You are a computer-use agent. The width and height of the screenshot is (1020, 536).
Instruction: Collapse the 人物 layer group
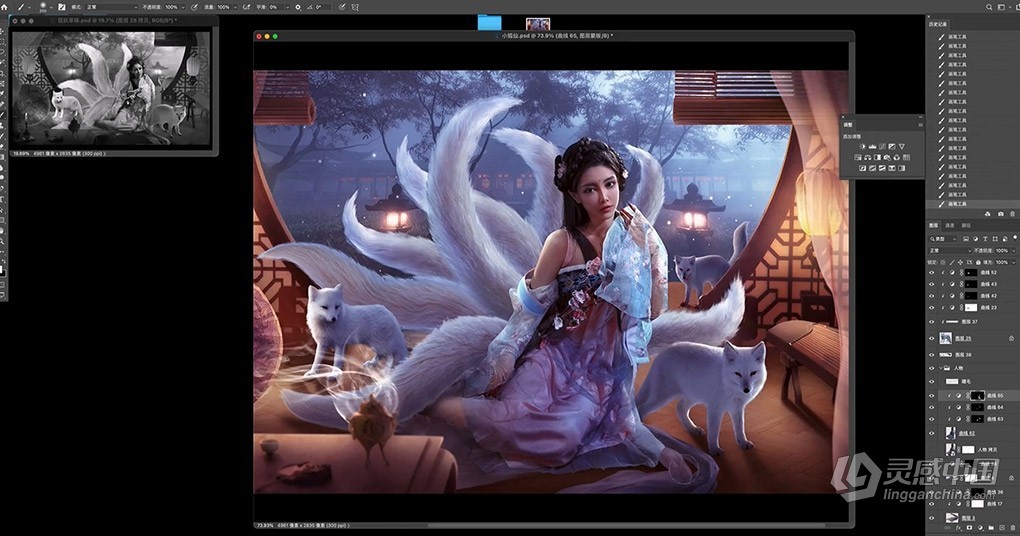click(x=941, y=368)
